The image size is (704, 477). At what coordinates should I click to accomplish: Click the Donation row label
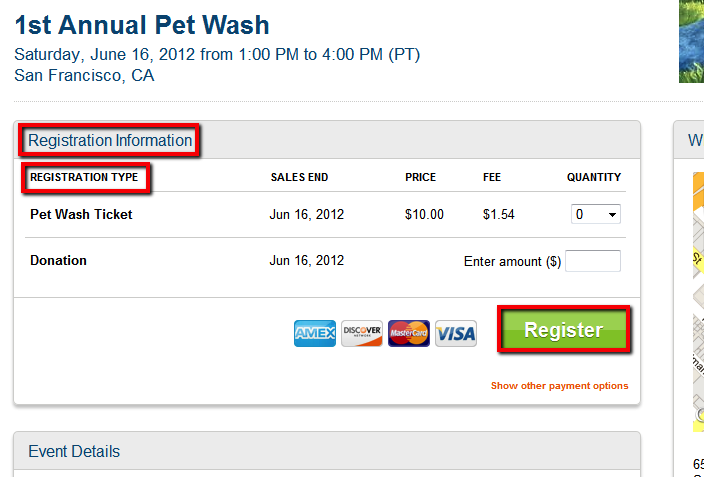tap(58, 261)
